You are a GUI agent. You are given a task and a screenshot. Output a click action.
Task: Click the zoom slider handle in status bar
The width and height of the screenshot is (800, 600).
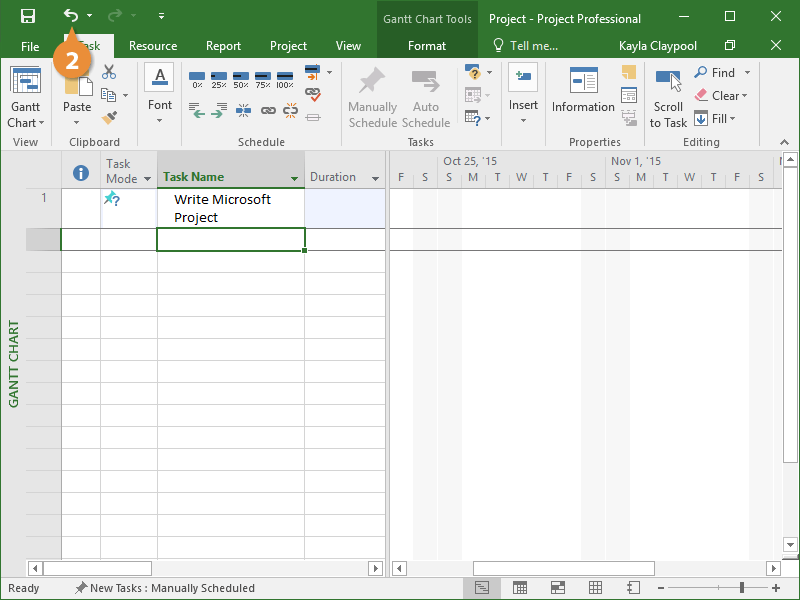pos(741,588)
